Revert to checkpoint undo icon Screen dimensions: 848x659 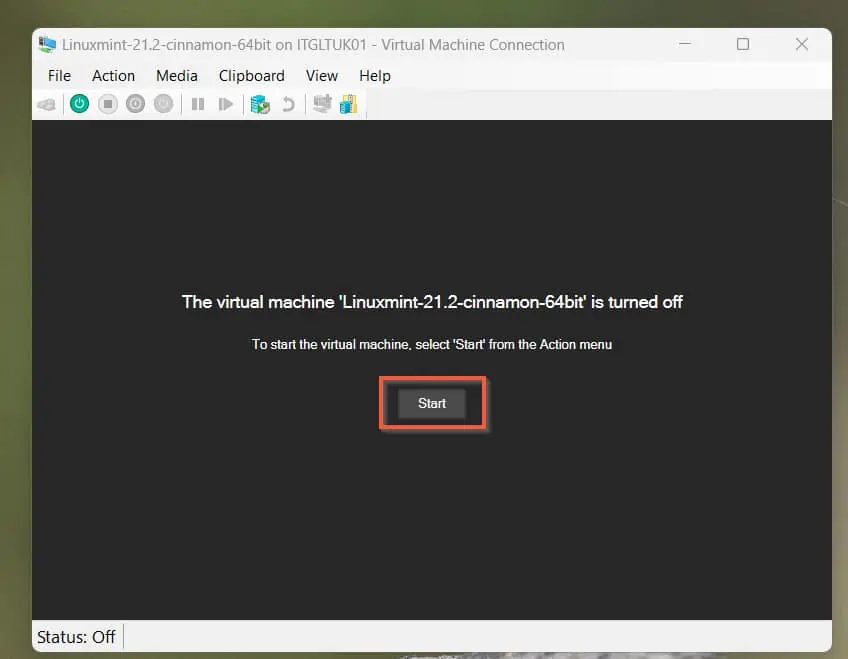[288, 104]
